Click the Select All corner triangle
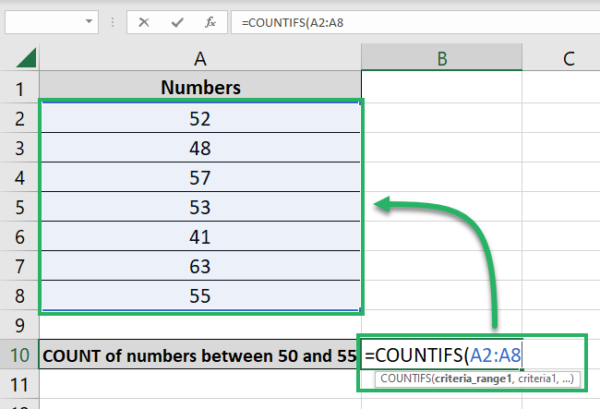The width and height of the screenshot is (600, 409). 26,58
